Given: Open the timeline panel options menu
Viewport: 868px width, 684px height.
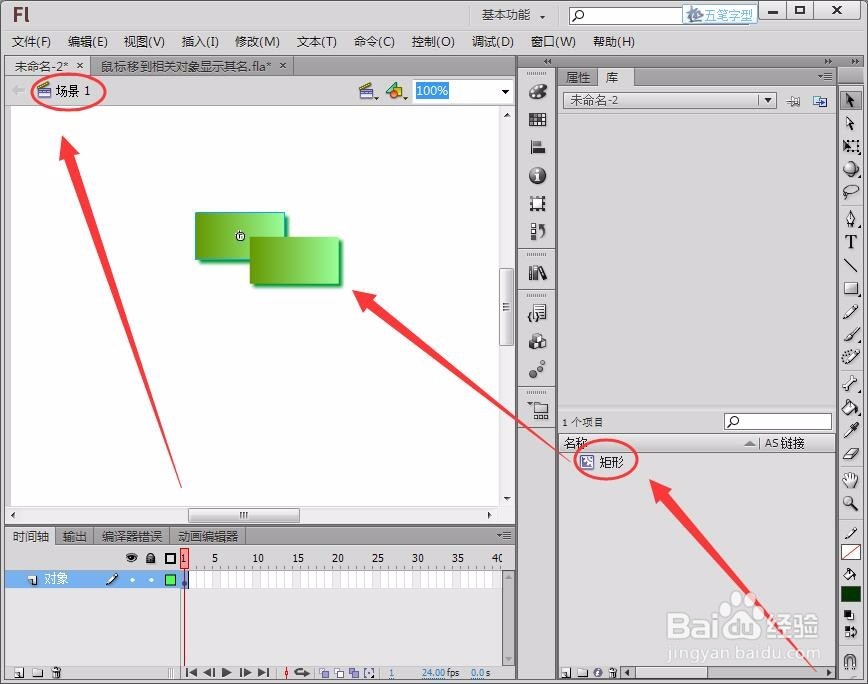Looking at the screenshot, I should pyautogui.click(x=504, y=535).
